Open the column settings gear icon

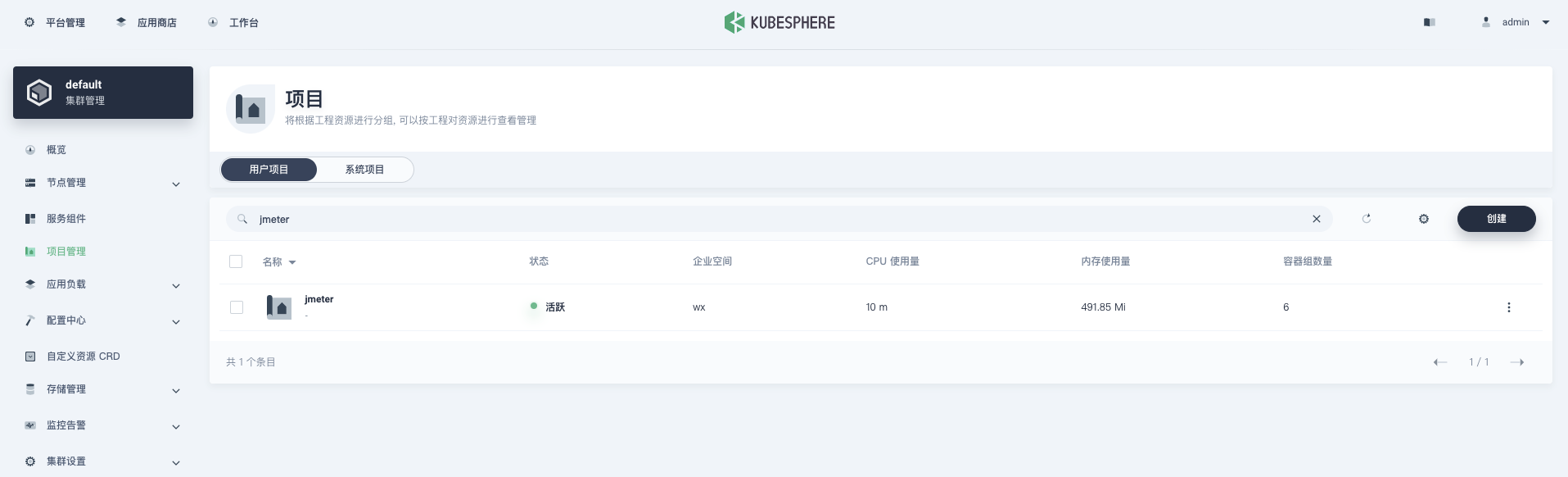(1424, 219)
